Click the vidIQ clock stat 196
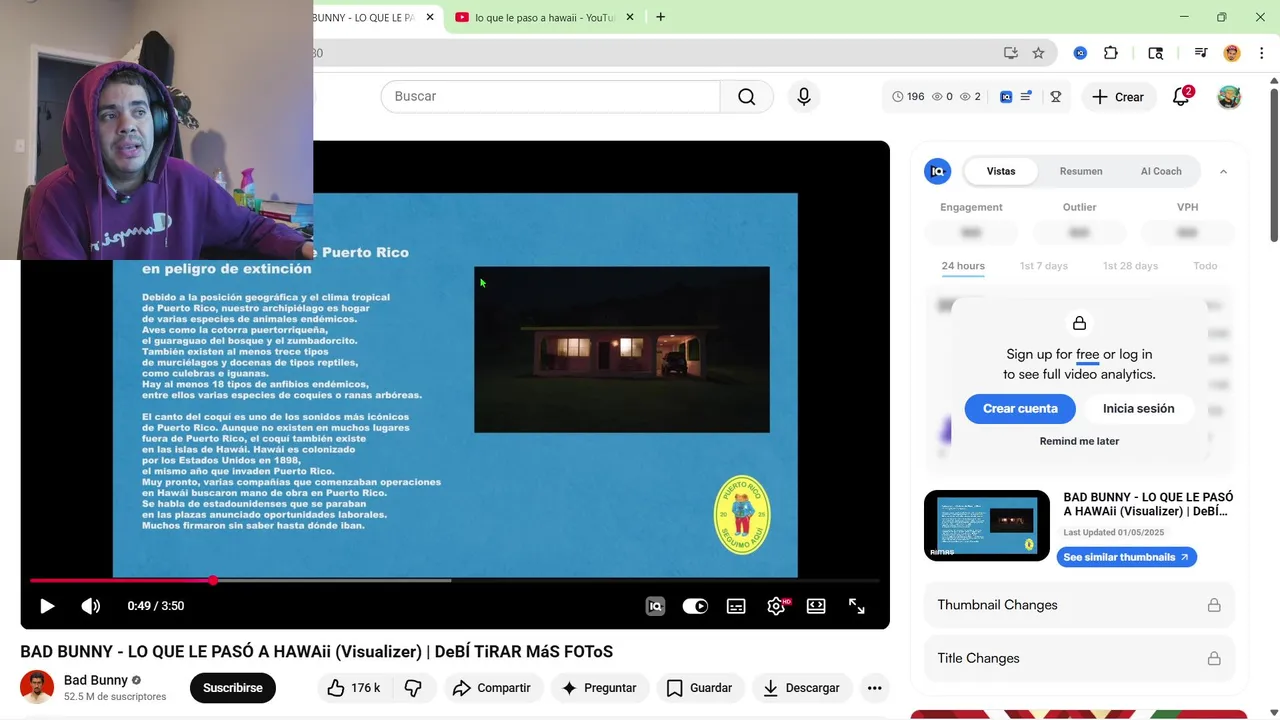Image resolution: width=1280 pixels, height=720 pixels. pos(909,97)
